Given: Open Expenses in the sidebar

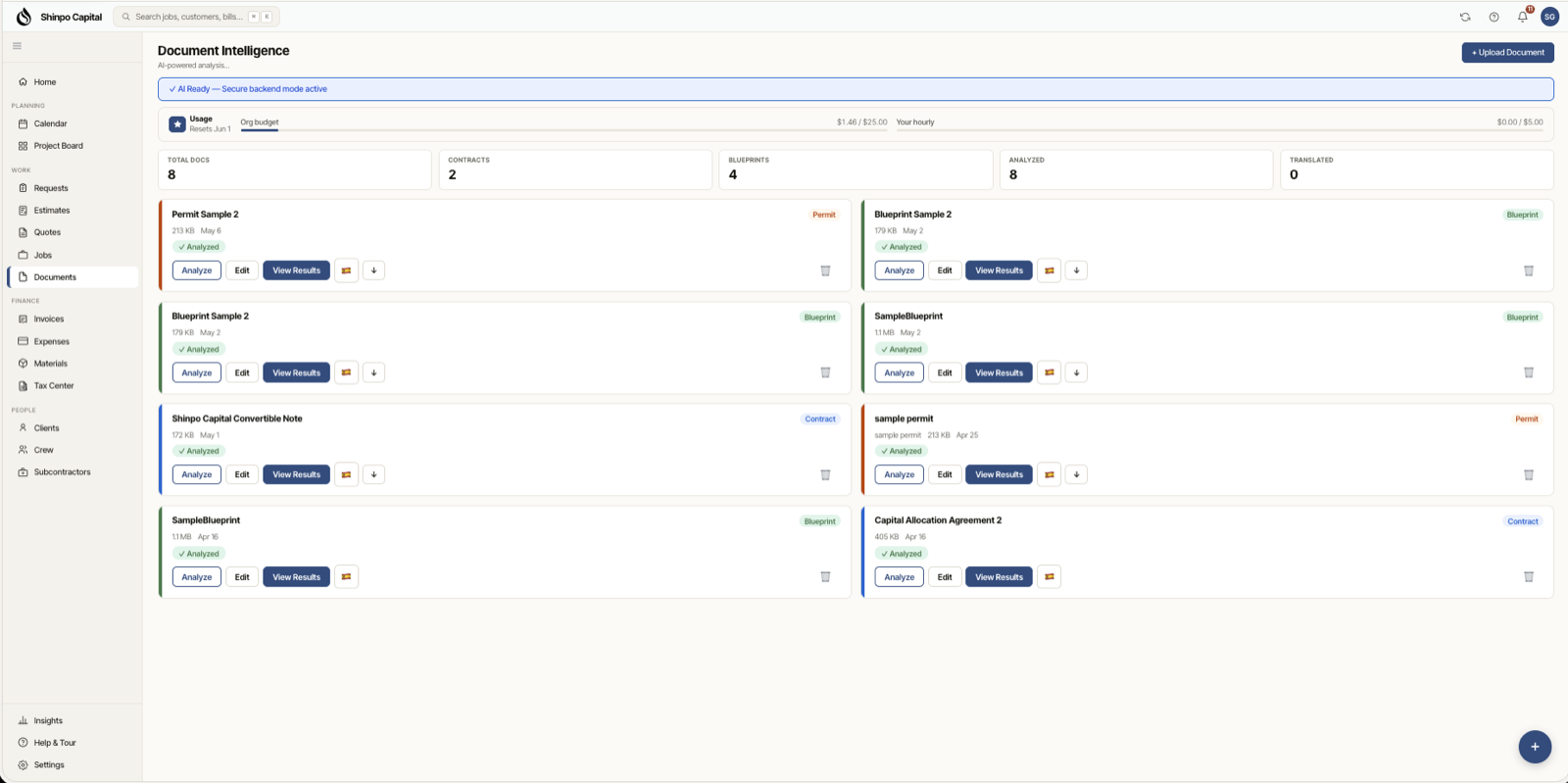Looking at the screenshot, I should pyautogui.click(x=72, y=342).
